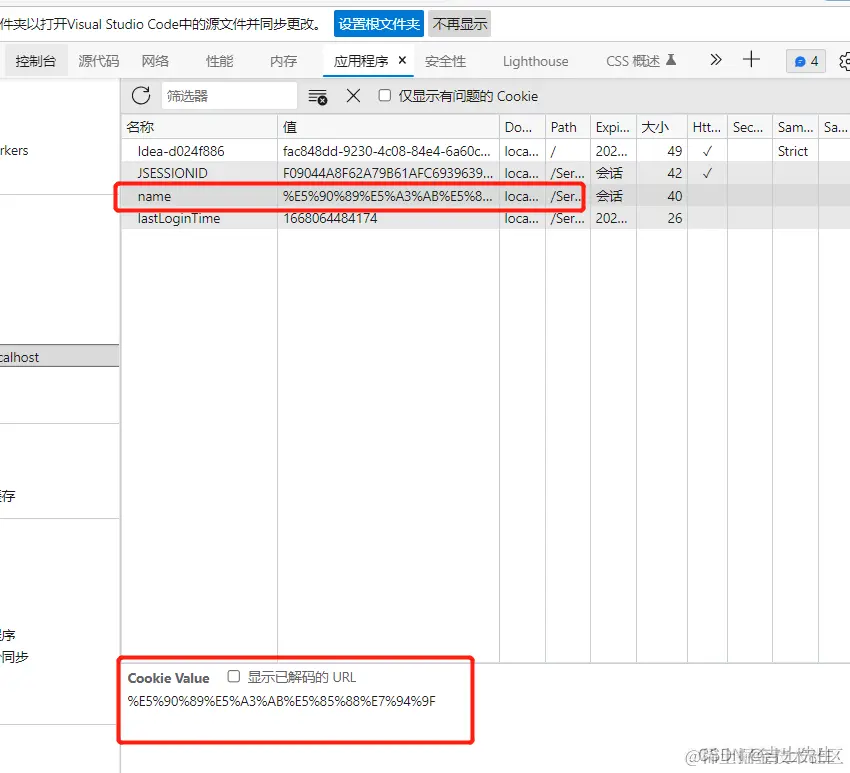Screen dimensions: 850x773
Task: Sort by the Htt... column header
Action: pyautogui.click(x=707, y=127)
